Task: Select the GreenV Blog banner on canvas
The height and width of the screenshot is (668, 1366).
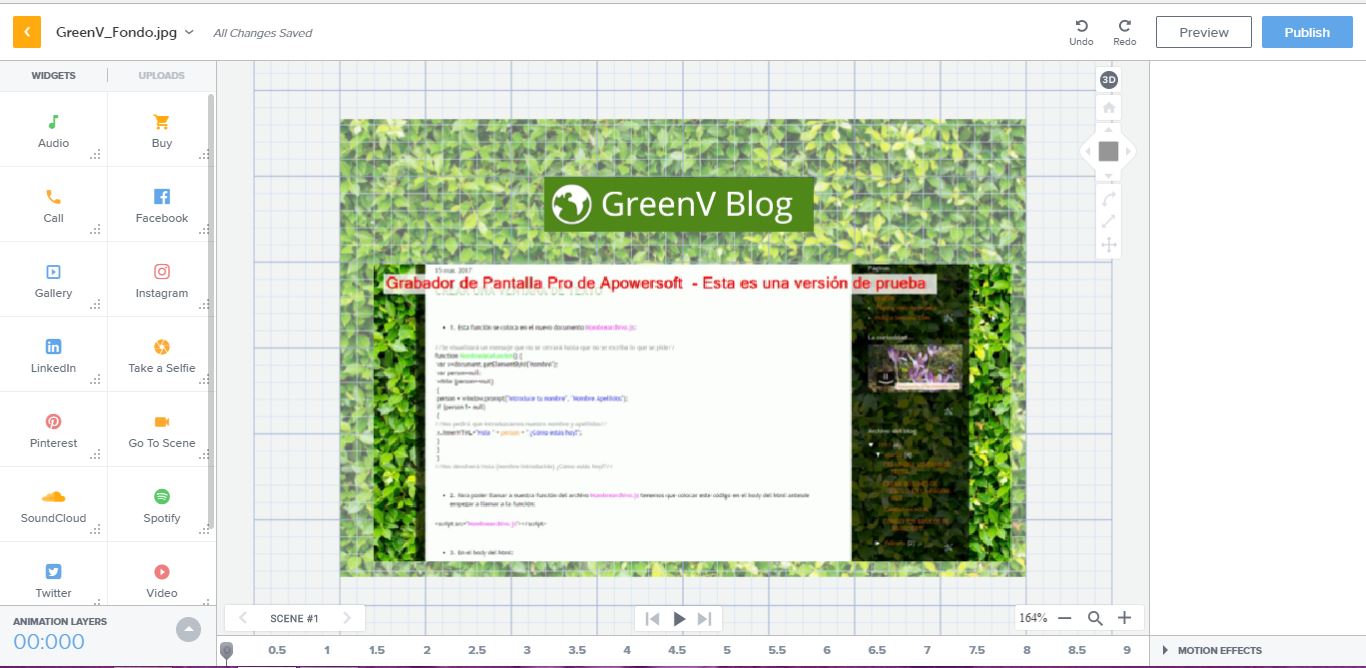Action: coord(679,204)
